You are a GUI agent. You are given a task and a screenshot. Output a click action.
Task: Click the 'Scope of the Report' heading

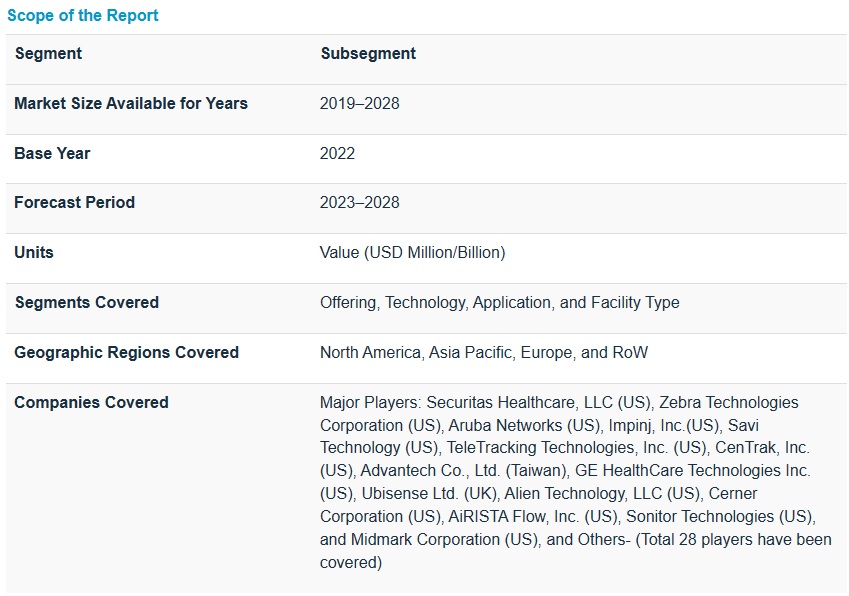[83, 15]
